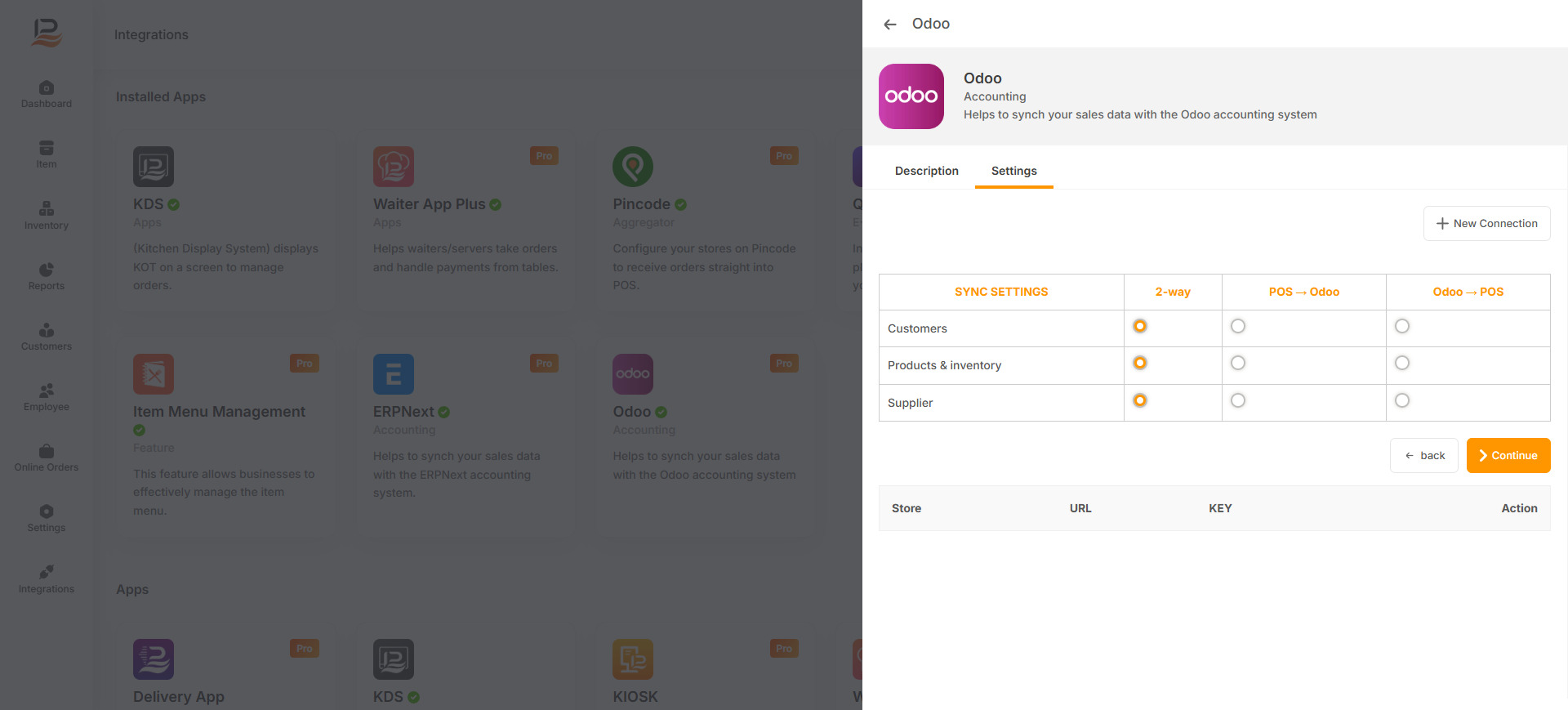Image resolution: width=1568 pixels, height=710 pixels.
Task: Click the Store column header
Action: pyautogui.click(x=906, y=508)
